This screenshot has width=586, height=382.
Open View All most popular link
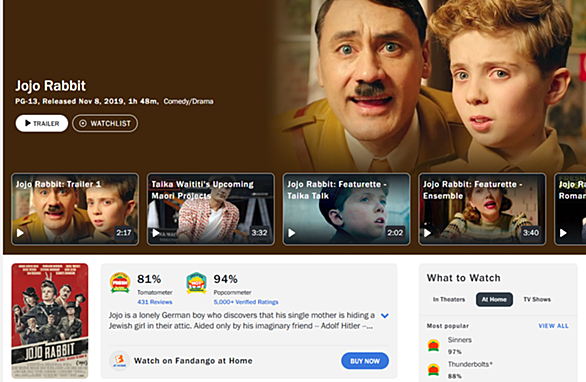coord(553,326)
